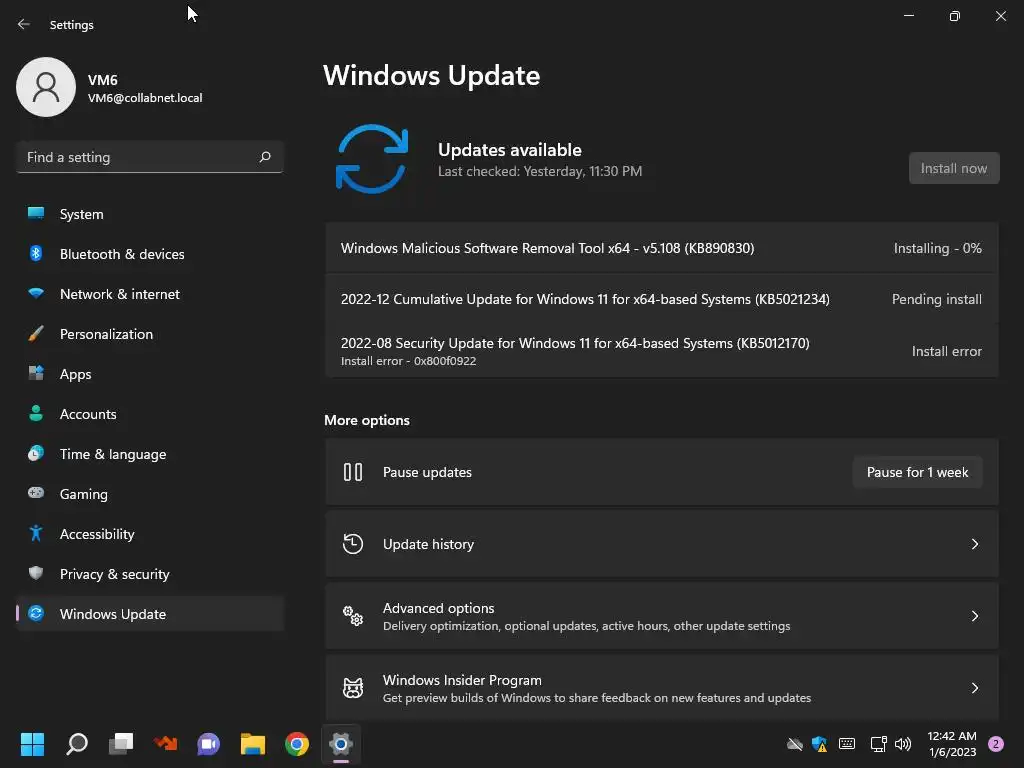Open the VM6 user profile avatar
Image resolution: width=1024 pixels, height=768 pixels.
[46, 87]
